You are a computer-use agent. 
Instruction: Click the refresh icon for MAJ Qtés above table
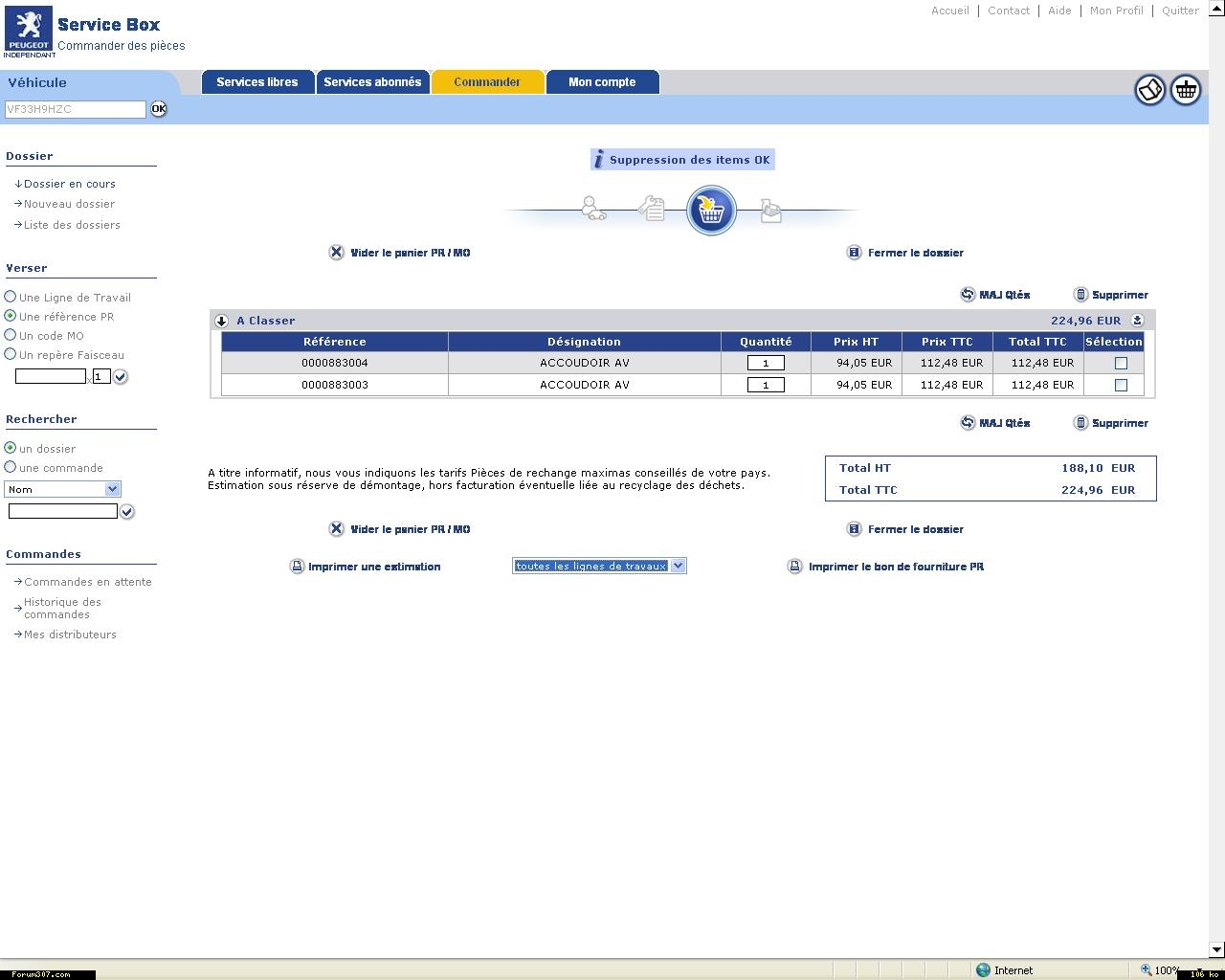968,295
